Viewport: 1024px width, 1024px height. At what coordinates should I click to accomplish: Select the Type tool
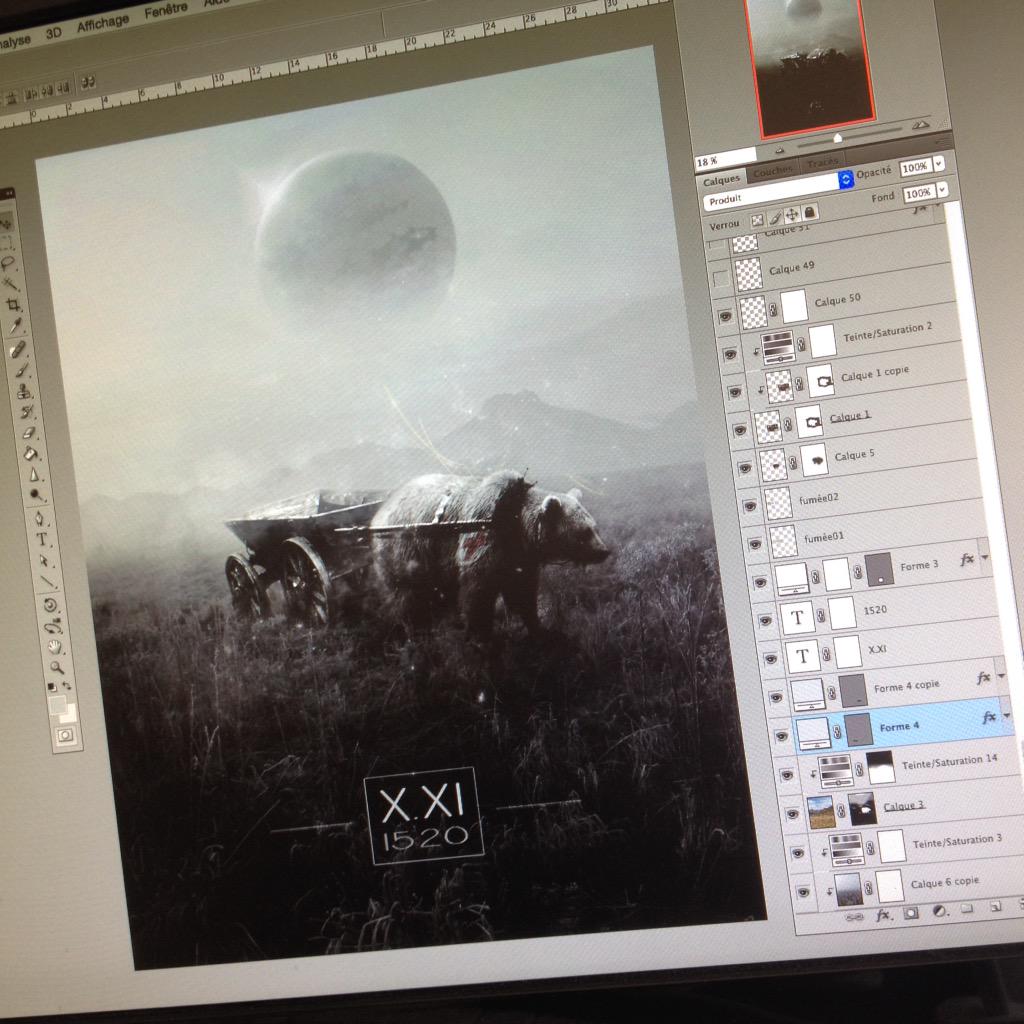pyautogui.click(x=42, y=539)
